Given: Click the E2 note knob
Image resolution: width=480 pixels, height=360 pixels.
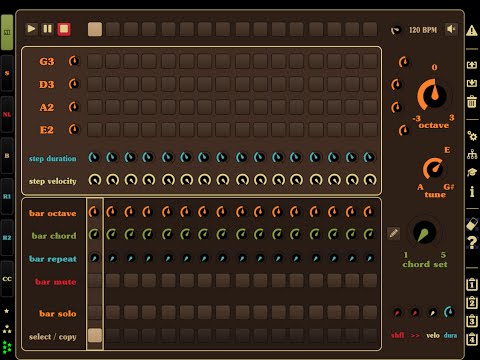Looking at the screenshot, I should (74, 129).
